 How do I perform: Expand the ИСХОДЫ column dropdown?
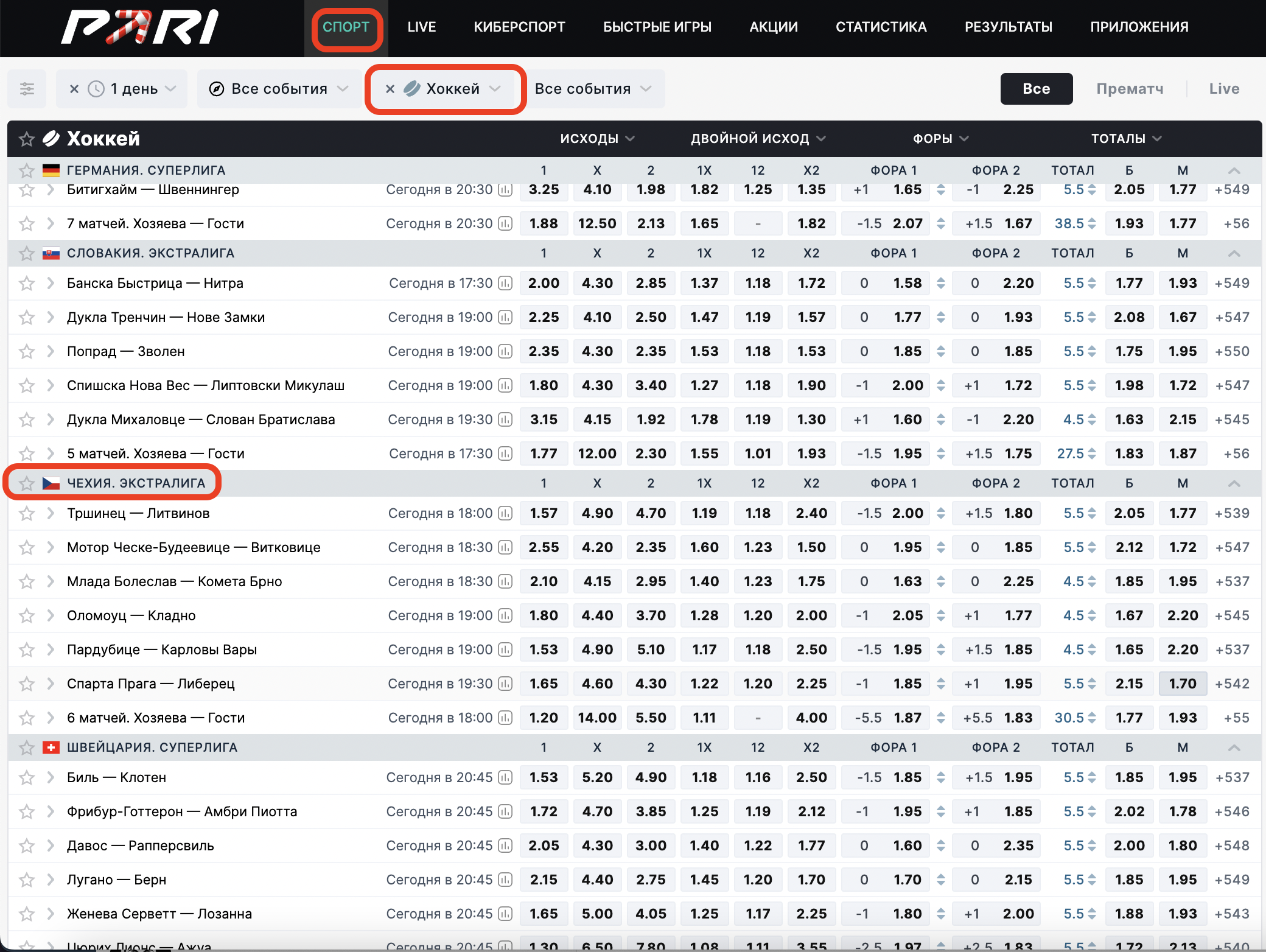[x=597, y=139]
